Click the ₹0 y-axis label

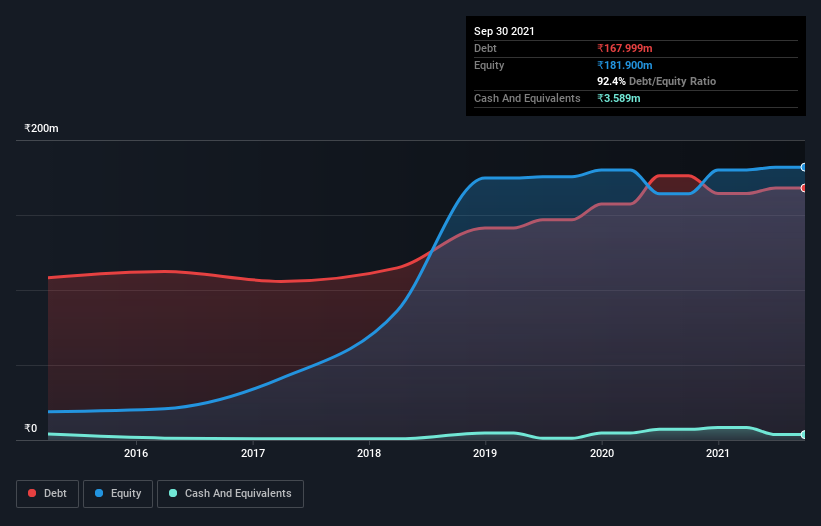point(31,428)
